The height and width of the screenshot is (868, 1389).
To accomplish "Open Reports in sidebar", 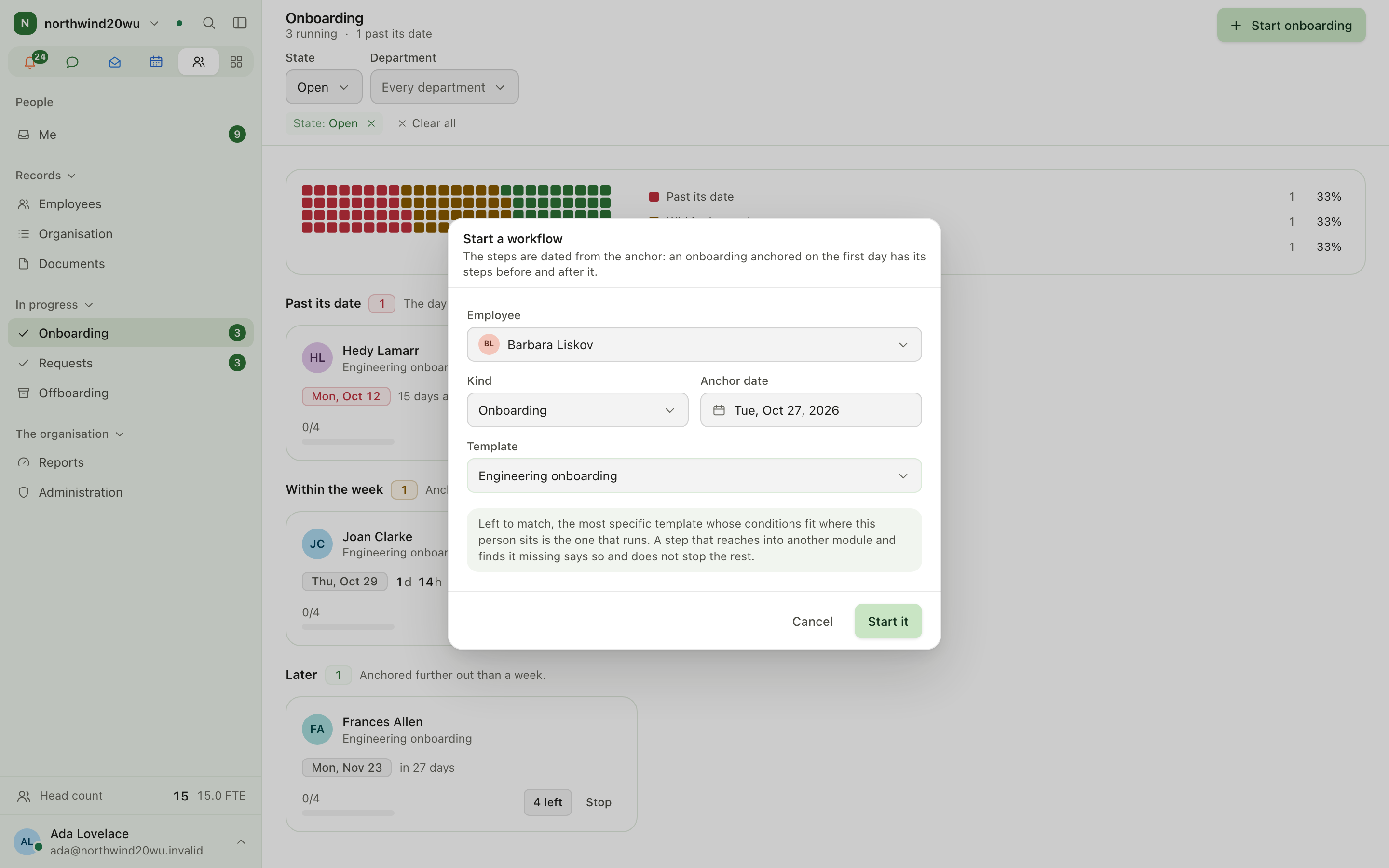I will tap(131, 462).
